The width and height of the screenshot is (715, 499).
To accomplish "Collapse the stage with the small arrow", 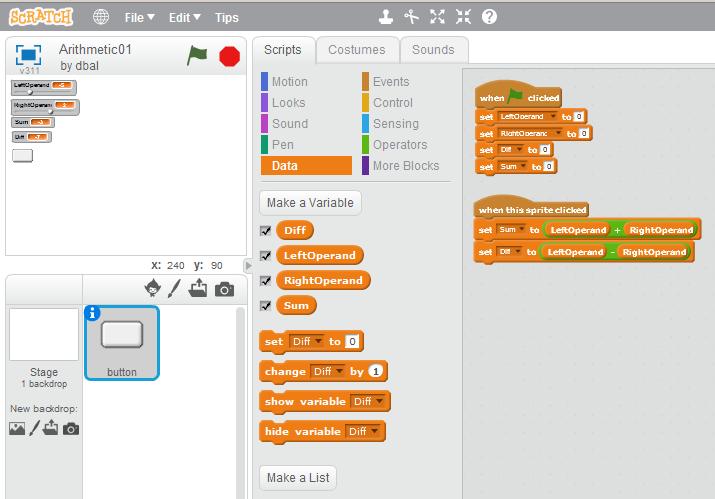I will coord(248,265).
